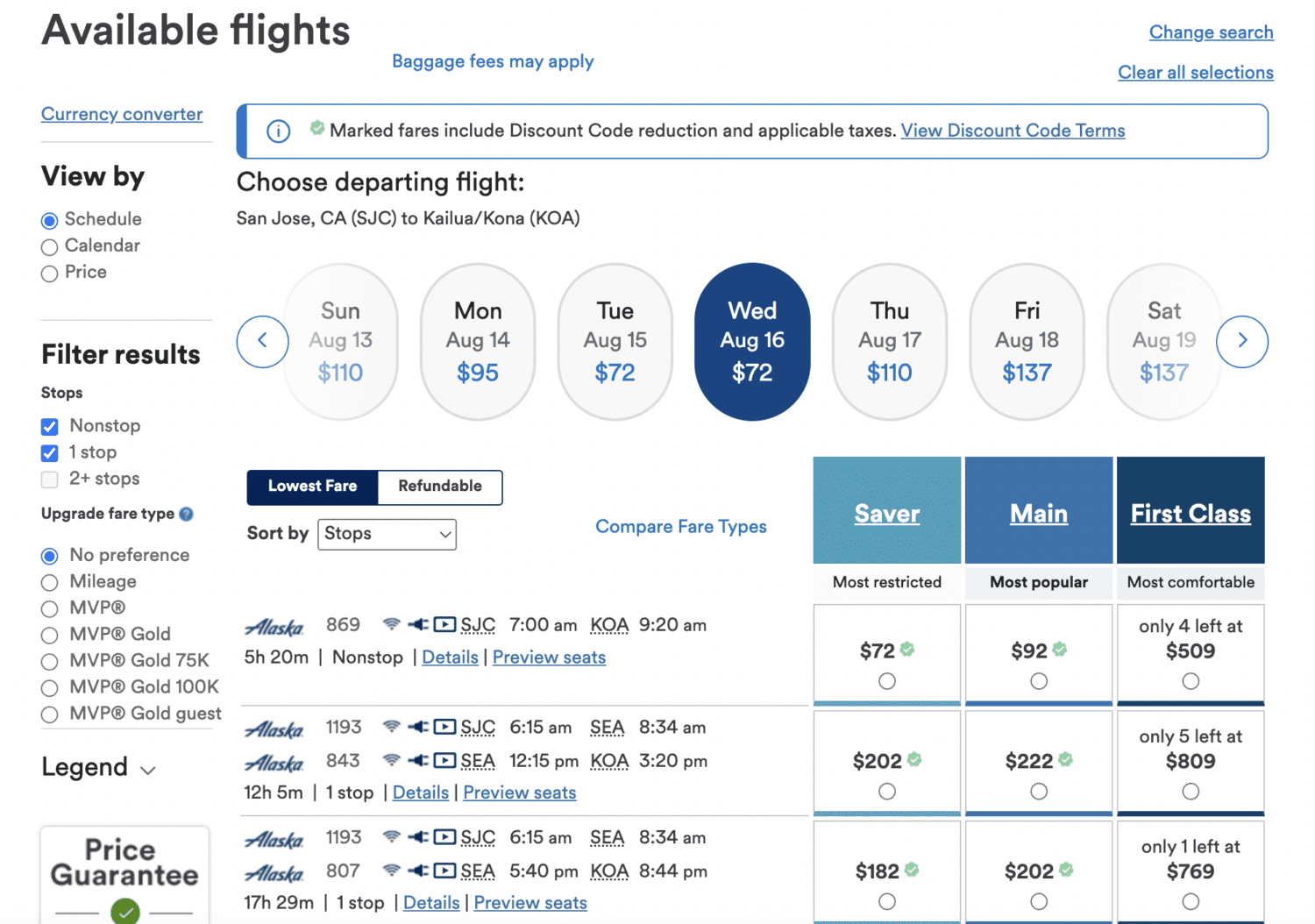Switch View by to Price
This screenshot has height=924, width=1315.
click(x=49, y=274)
